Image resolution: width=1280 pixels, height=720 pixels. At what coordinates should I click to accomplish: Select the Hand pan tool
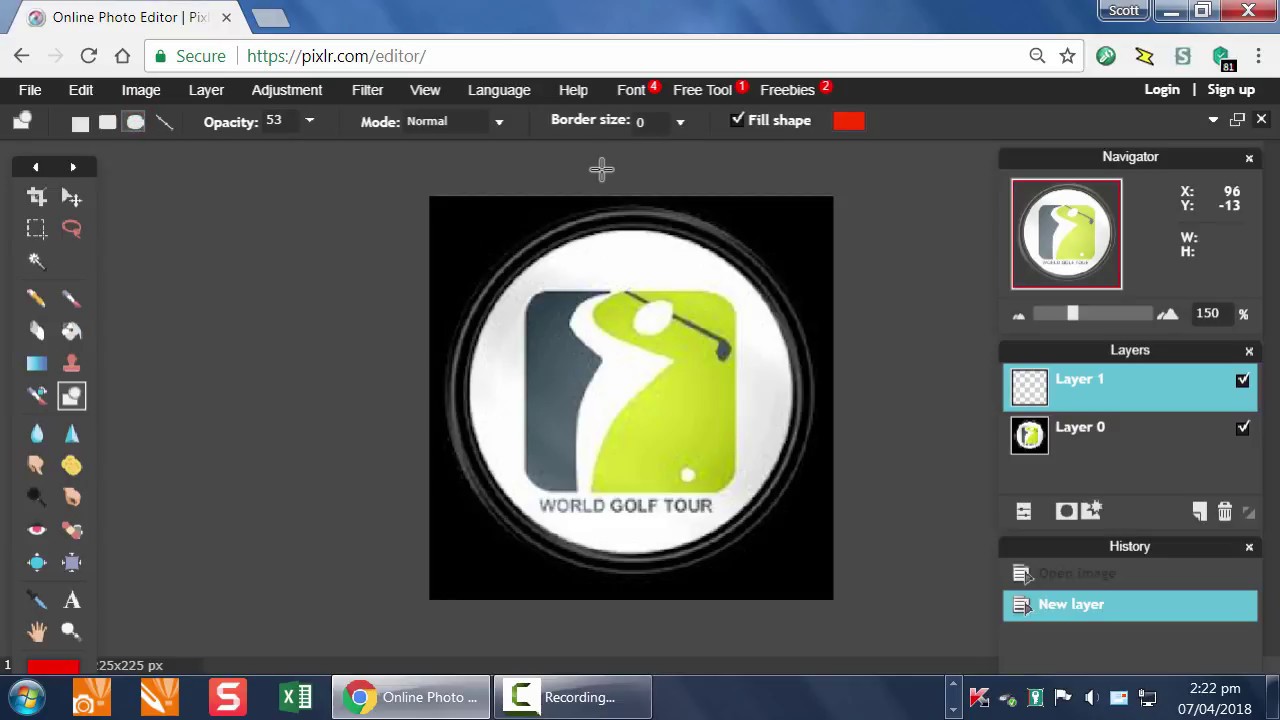(36, 632)
